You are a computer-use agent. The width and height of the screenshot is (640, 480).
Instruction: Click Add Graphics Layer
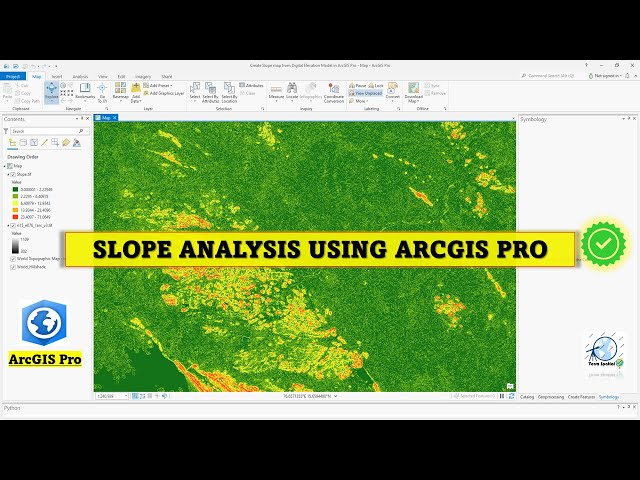[164, 93]
